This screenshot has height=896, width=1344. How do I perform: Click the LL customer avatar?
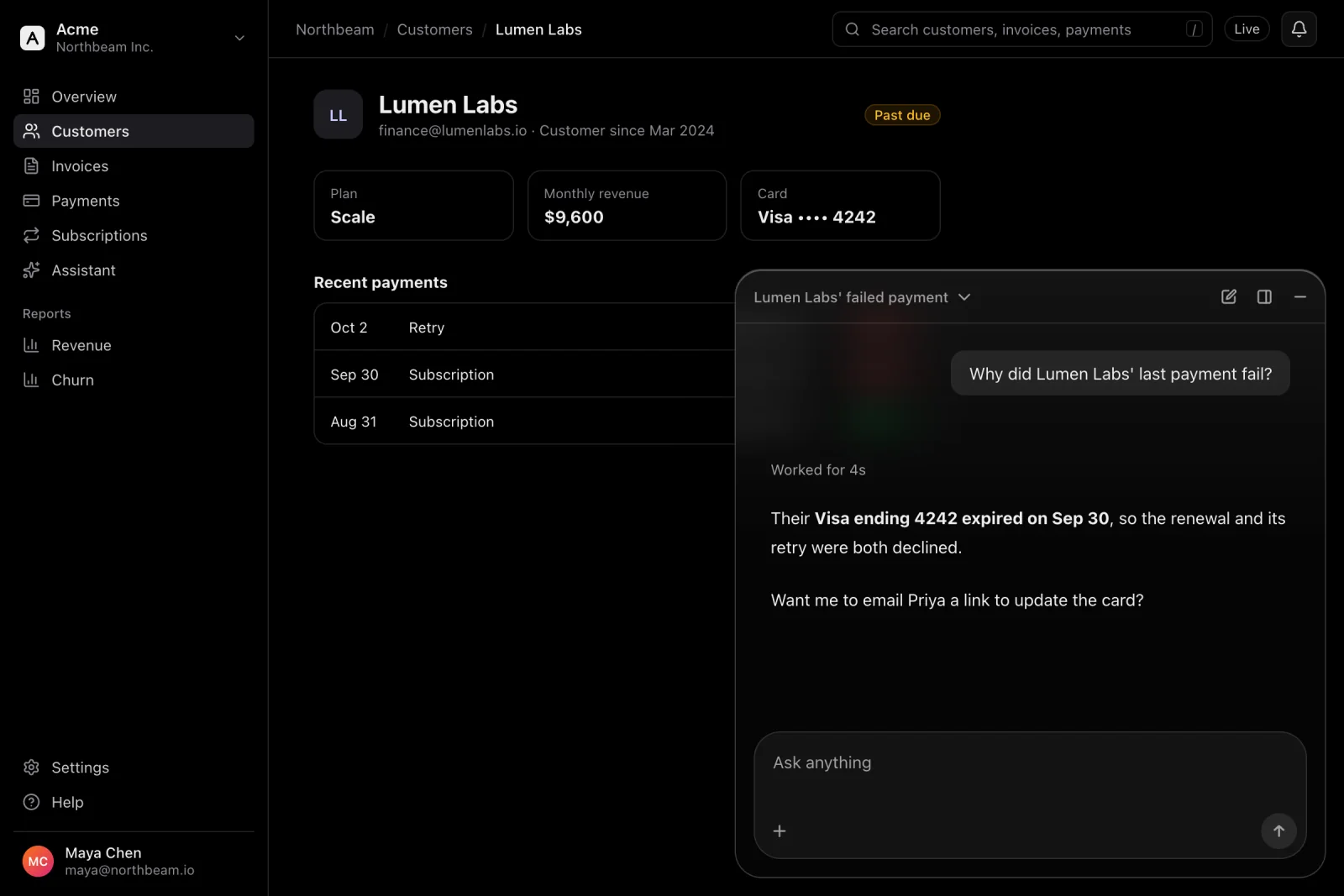[x=338, y=115]
